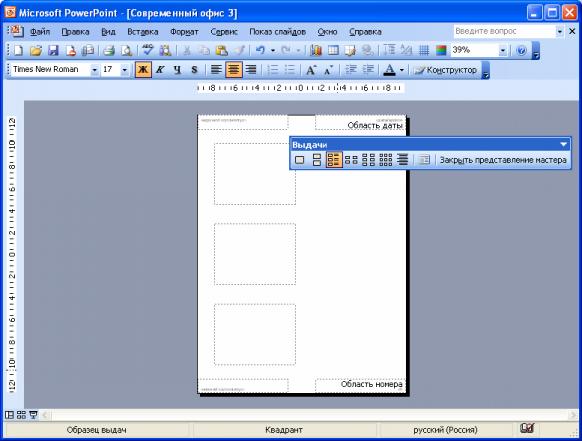The image size is (582, 441).
Task: Open the Формат menu
Action: 184,32
